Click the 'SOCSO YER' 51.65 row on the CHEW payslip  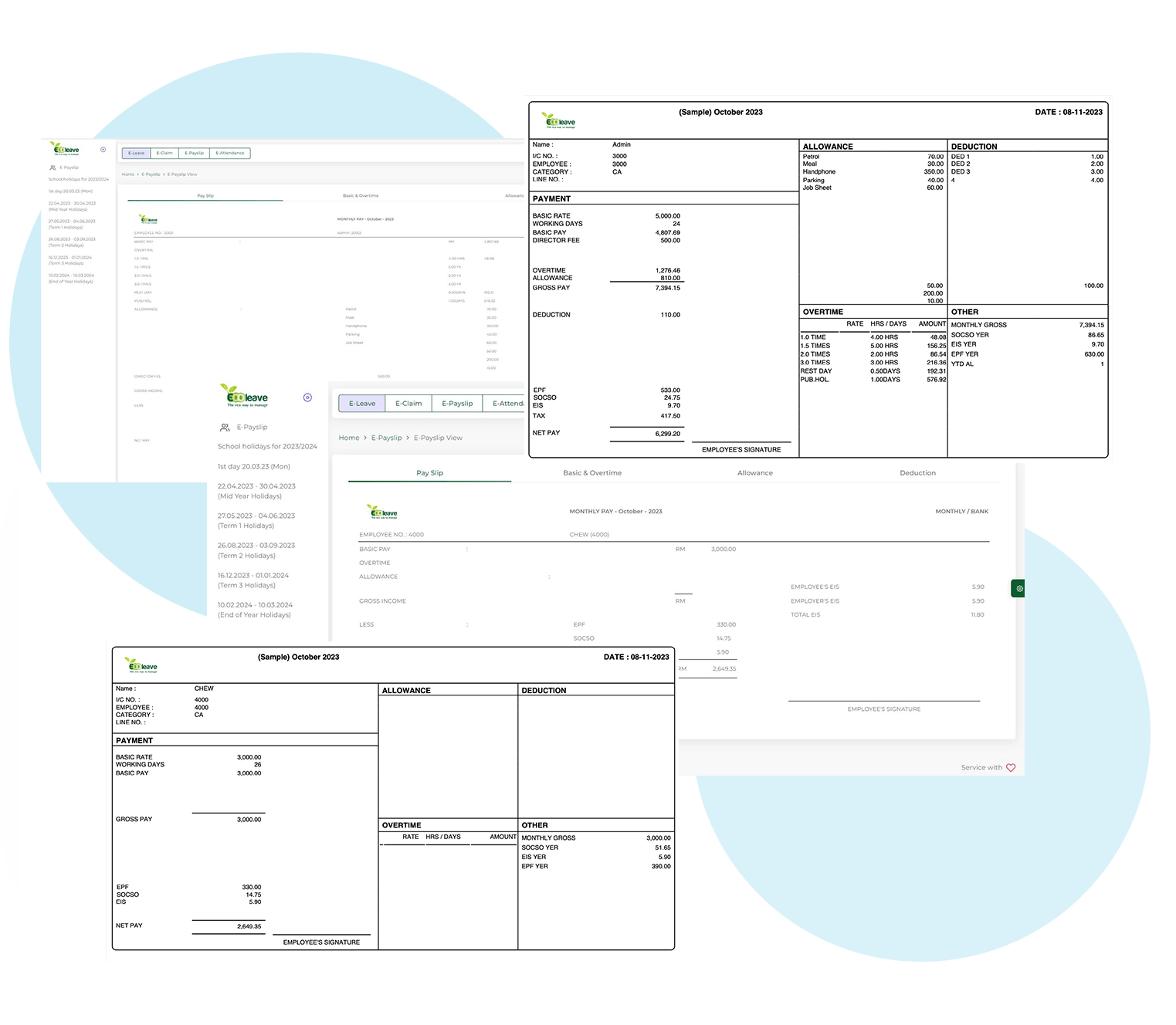point(596,847)
